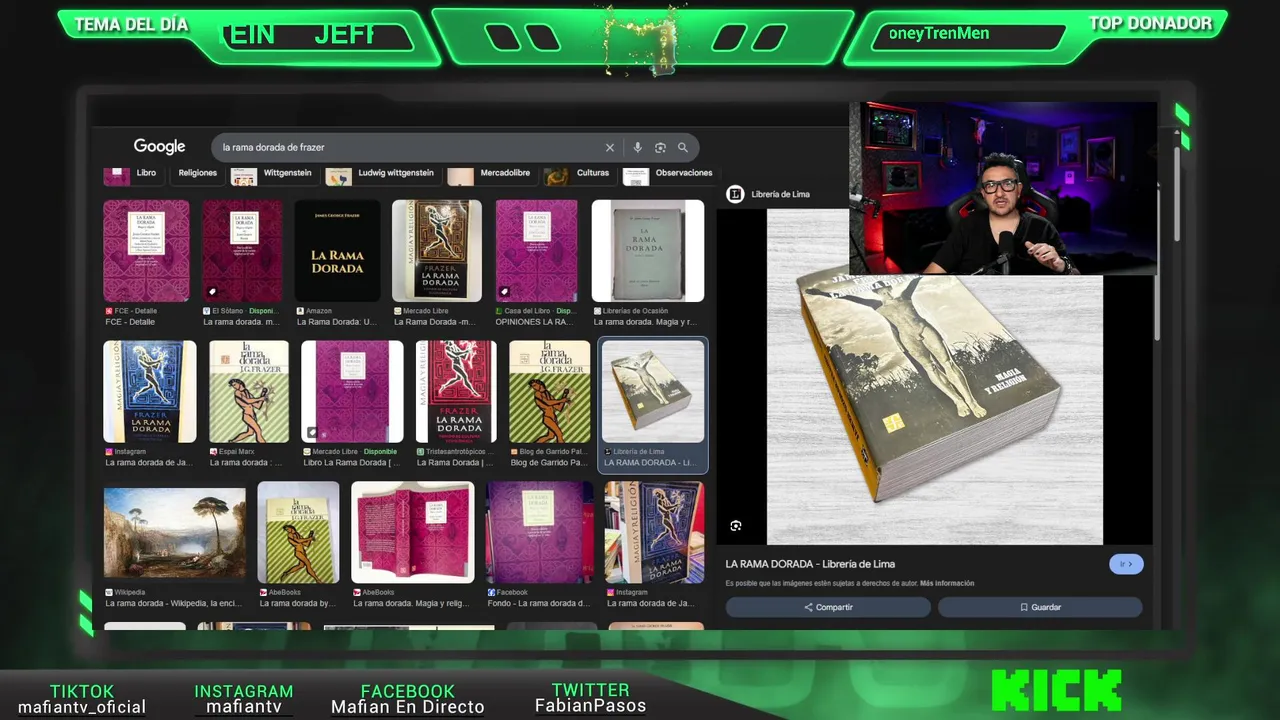Open the Casa del Libro result thumbnail
The width and height of the screenshot is (1280, 720).
pyautogui.click(x=536, y=251)
